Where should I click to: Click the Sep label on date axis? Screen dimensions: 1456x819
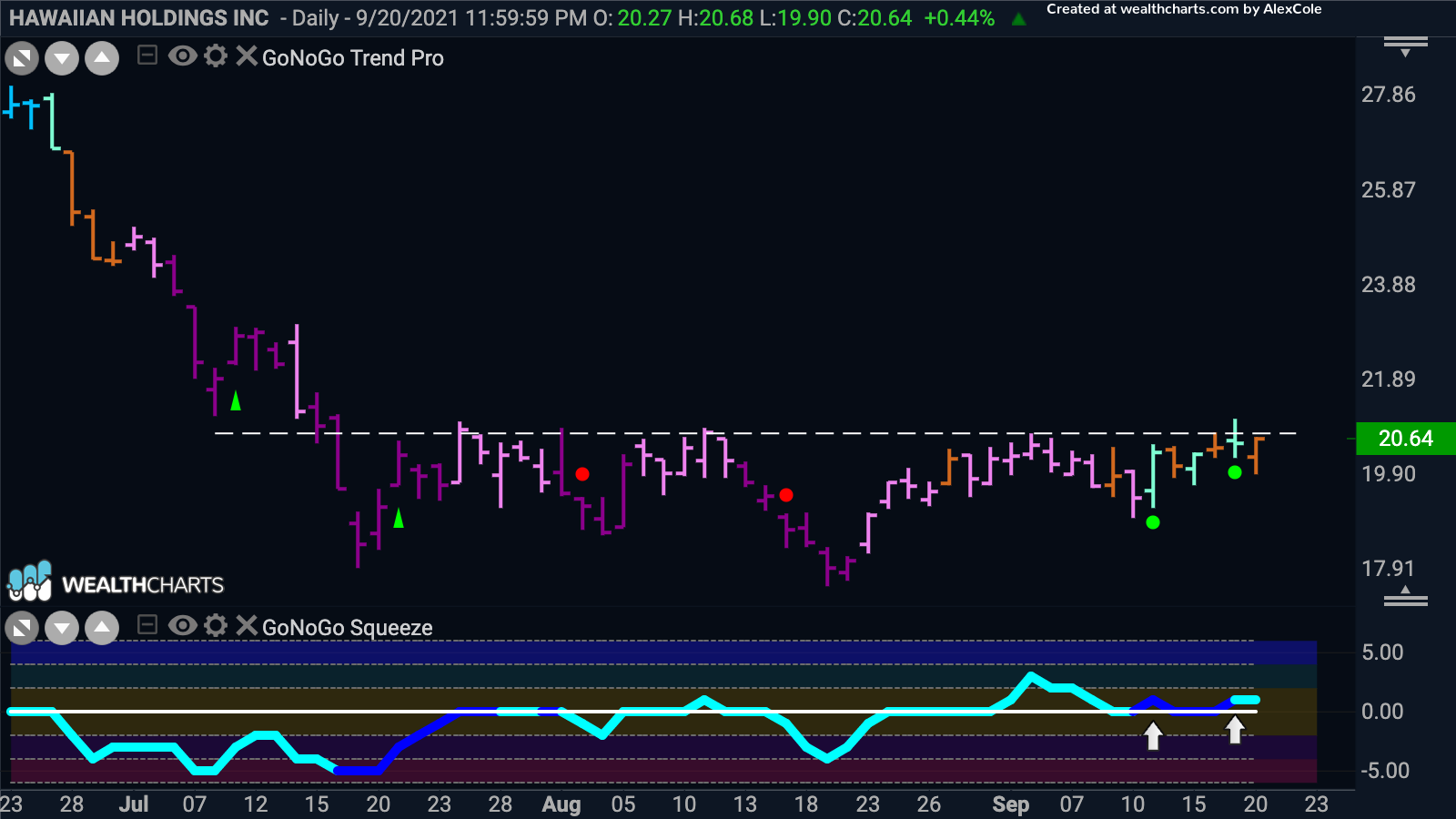tap(1011, 804)
